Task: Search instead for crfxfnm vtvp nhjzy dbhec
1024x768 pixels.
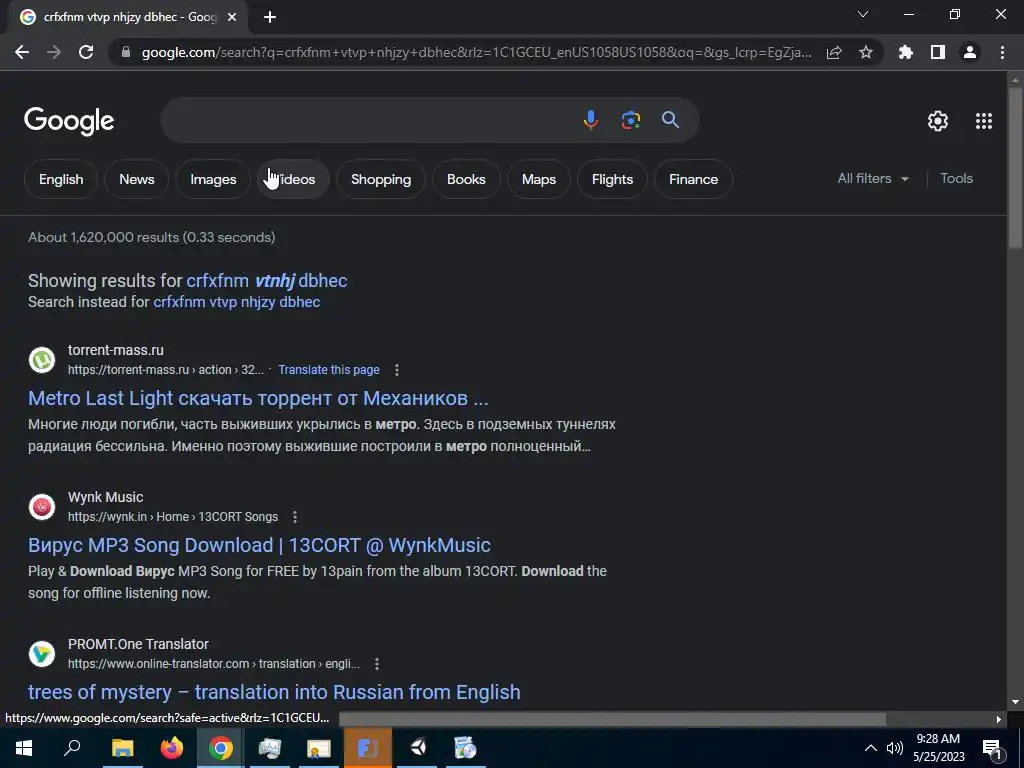Action: pos(236,302)
